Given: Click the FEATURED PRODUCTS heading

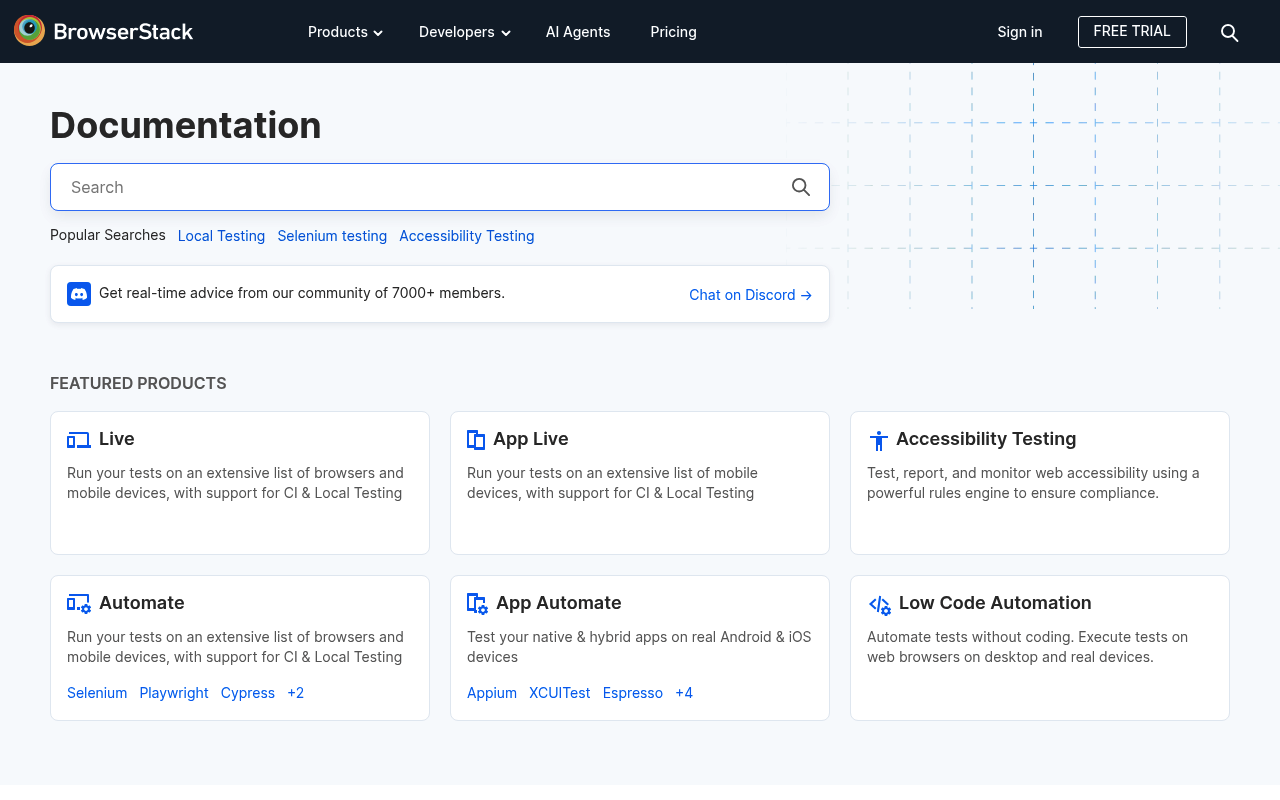Looking at the screenshot, I should [138, 384].
